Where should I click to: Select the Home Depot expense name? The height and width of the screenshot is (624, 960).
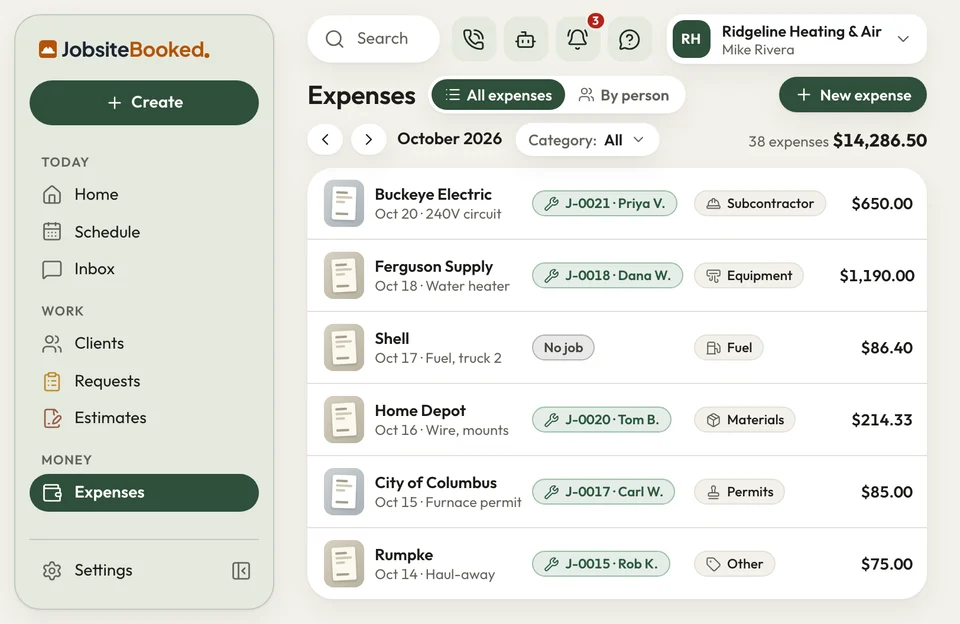coord(420,411)
